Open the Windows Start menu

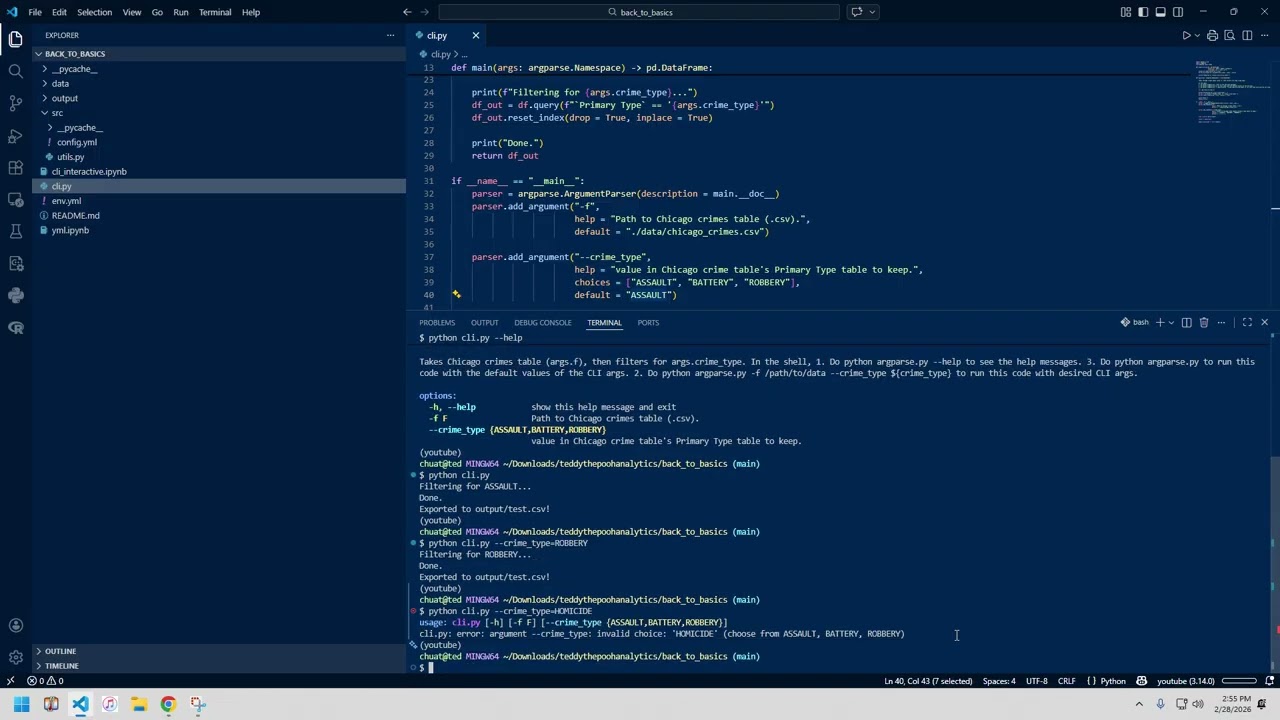click(21, 705)
